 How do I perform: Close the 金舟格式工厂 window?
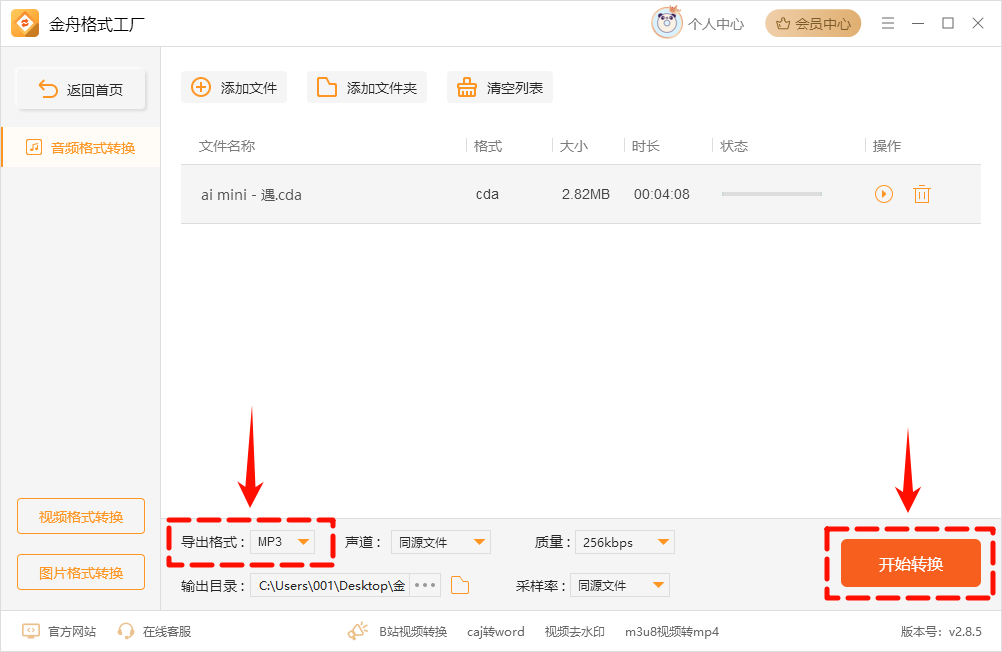pyautogui.click(x=978, y=24)
